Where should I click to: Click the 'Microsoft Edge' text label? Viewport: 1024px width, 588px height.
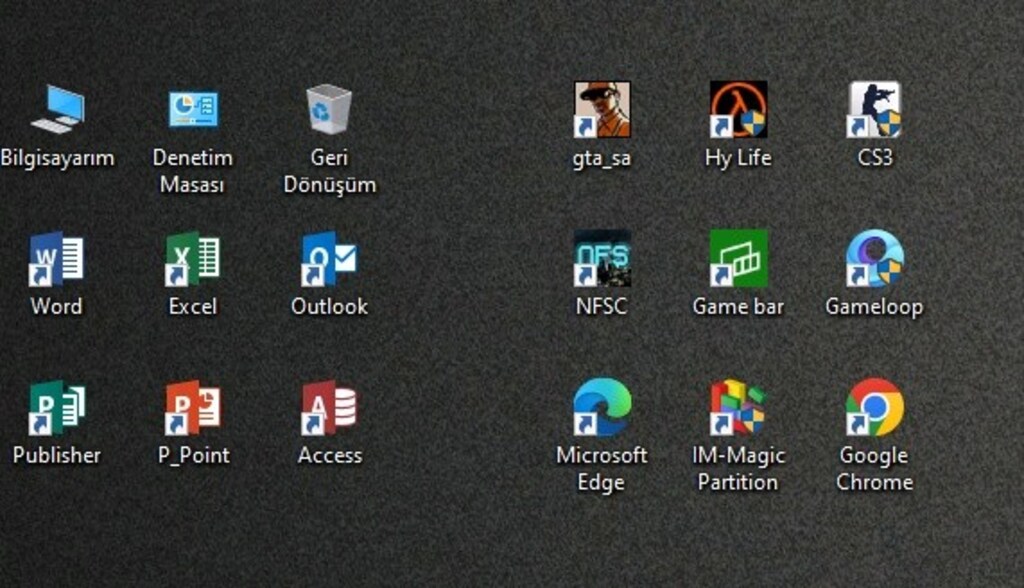click(601, 468)
